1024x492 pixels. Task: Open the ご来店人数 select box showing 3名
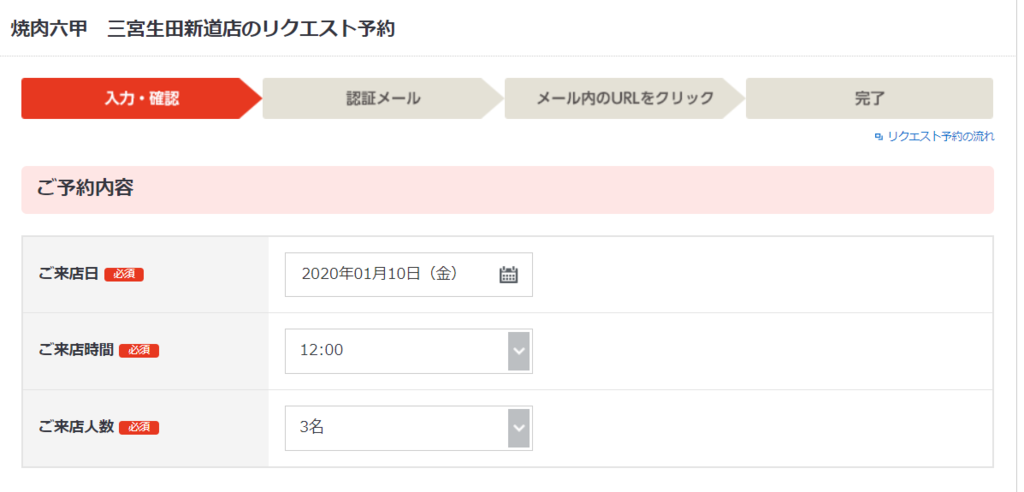pyautogui.click(x=409, y=428)
